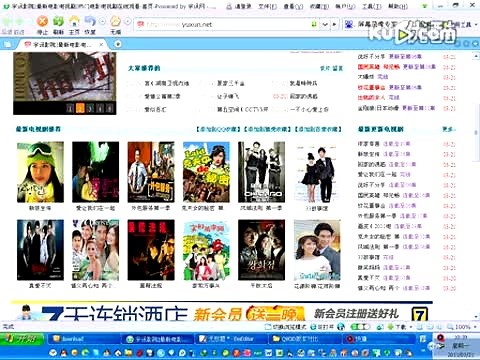Image resolution: width=480 pixels, height=360 pixels.
Task: Click the green refresh page button
Action: [58, 21]
